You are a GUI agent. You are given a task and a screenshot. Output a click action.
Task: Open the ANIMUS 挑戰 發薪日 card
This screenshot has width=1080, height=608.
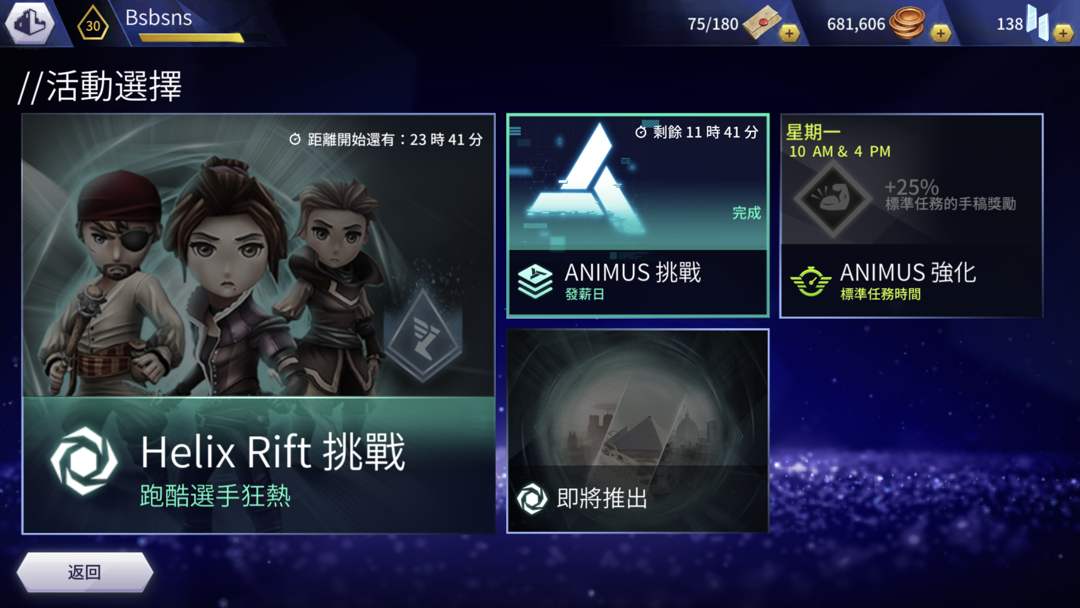point(638,216)
